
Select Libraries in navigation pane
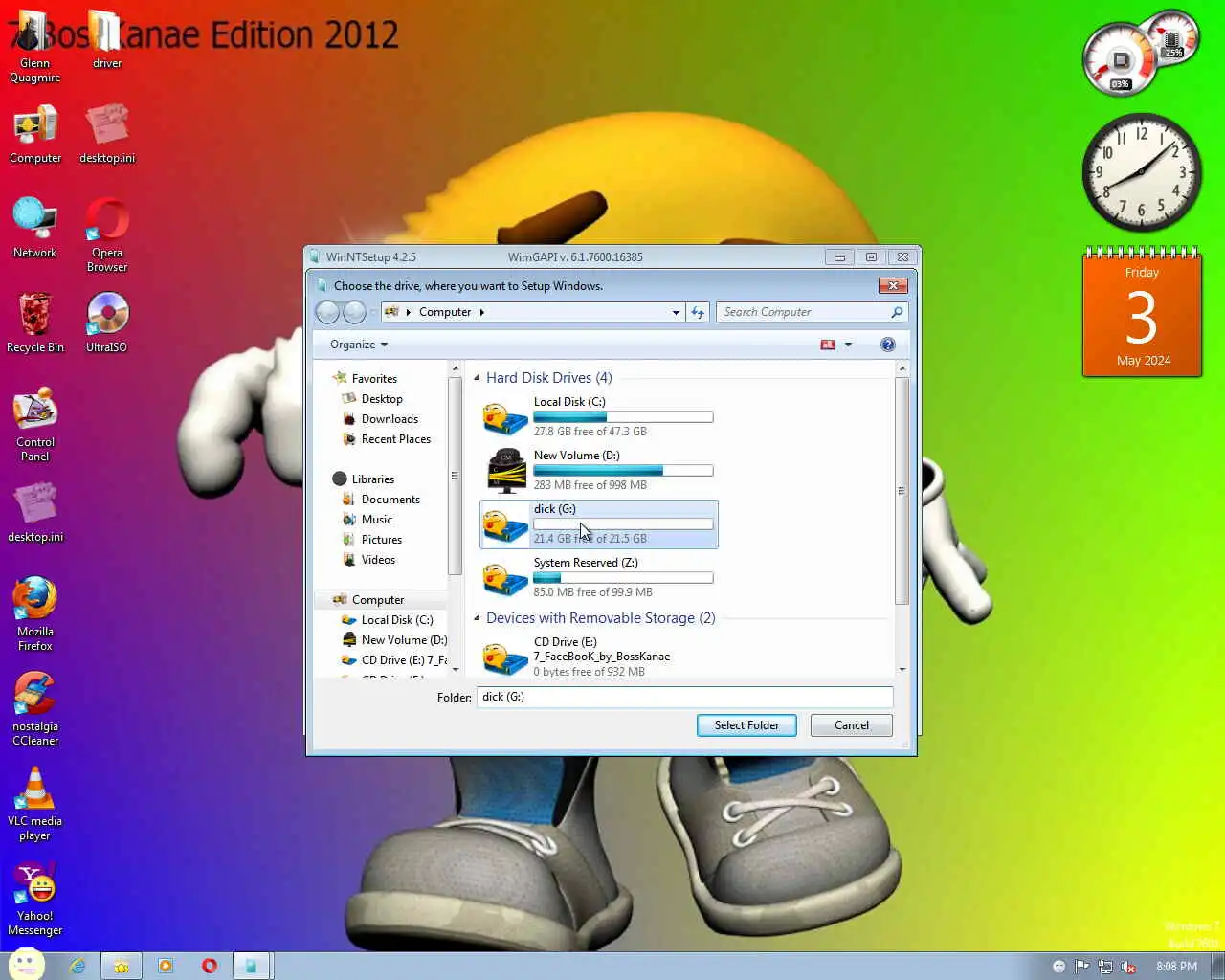[372, 479]
